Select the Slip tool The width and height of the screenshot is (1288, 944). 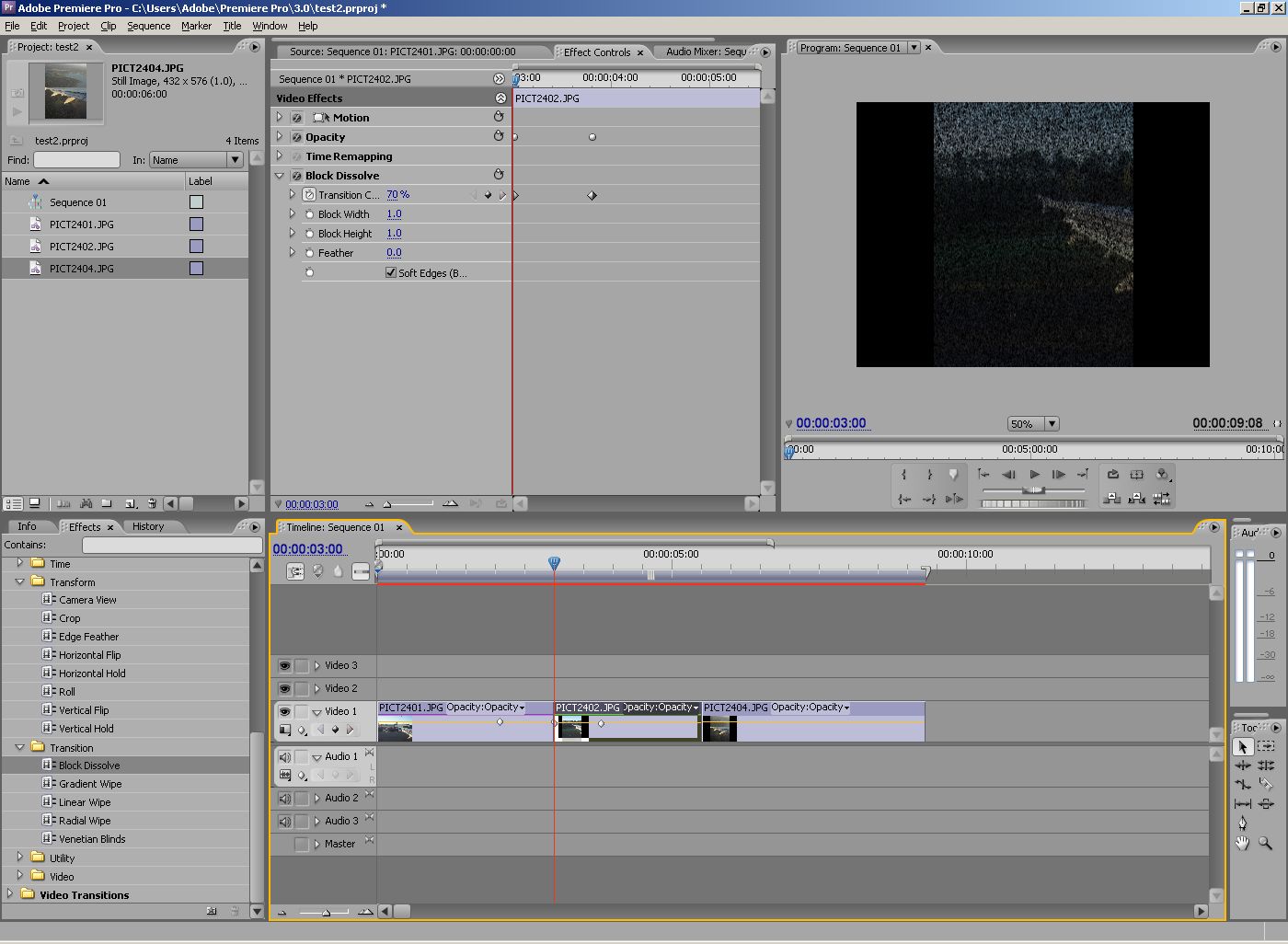tap(1243, 804)
